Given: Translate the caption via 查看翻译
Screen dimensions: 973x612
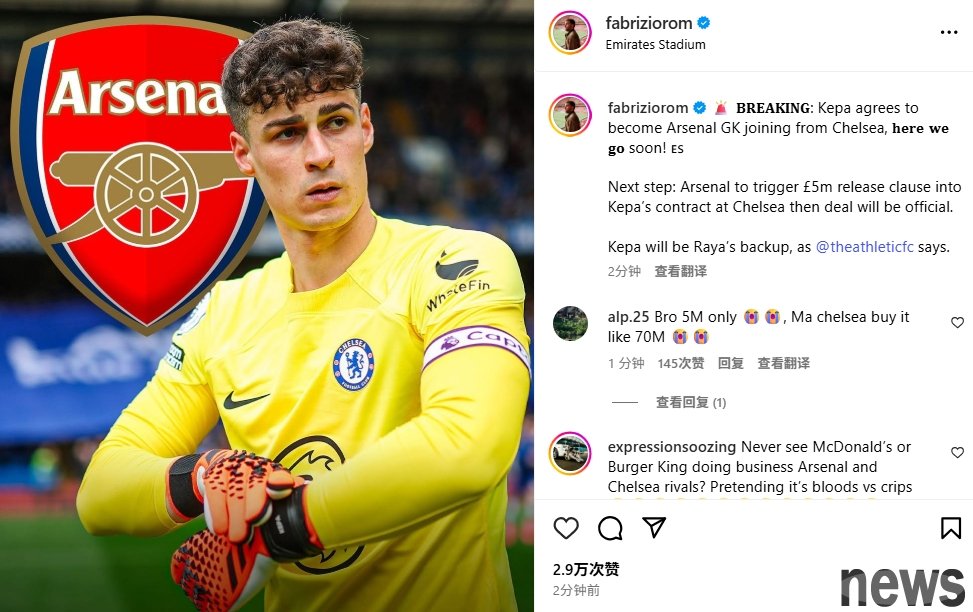Looking at the screenshot, I should tap(681, 271).
